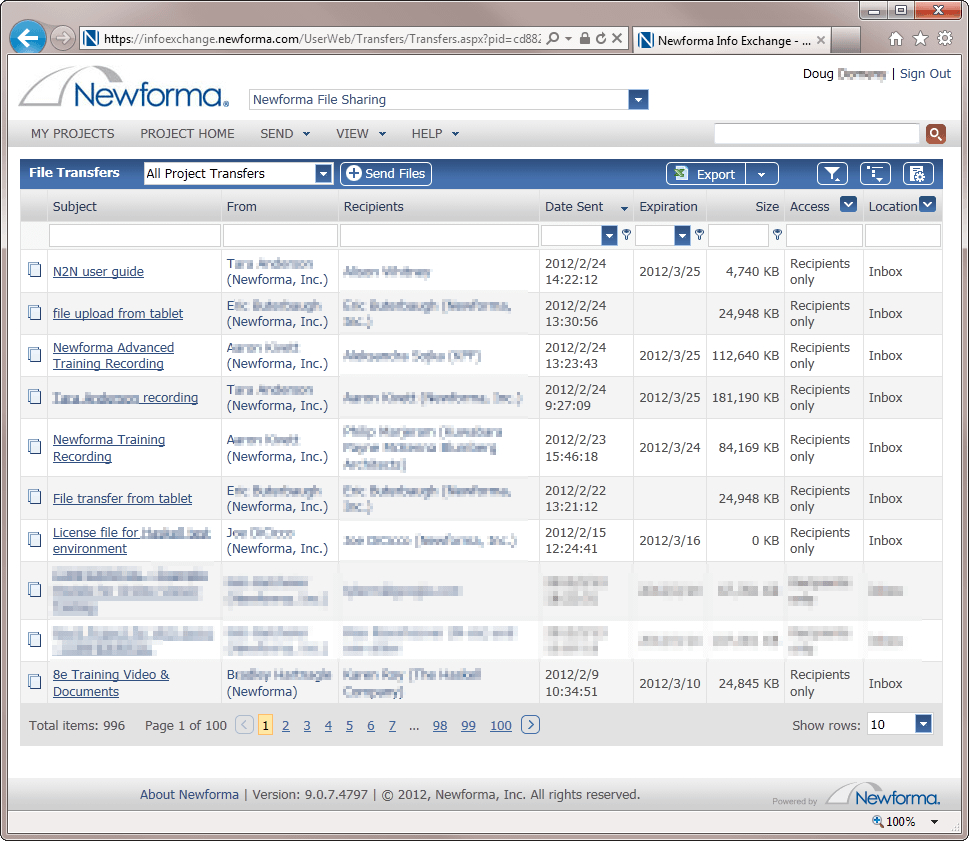Open the browser home icon

pyautogui.click(x=895, y=40)
